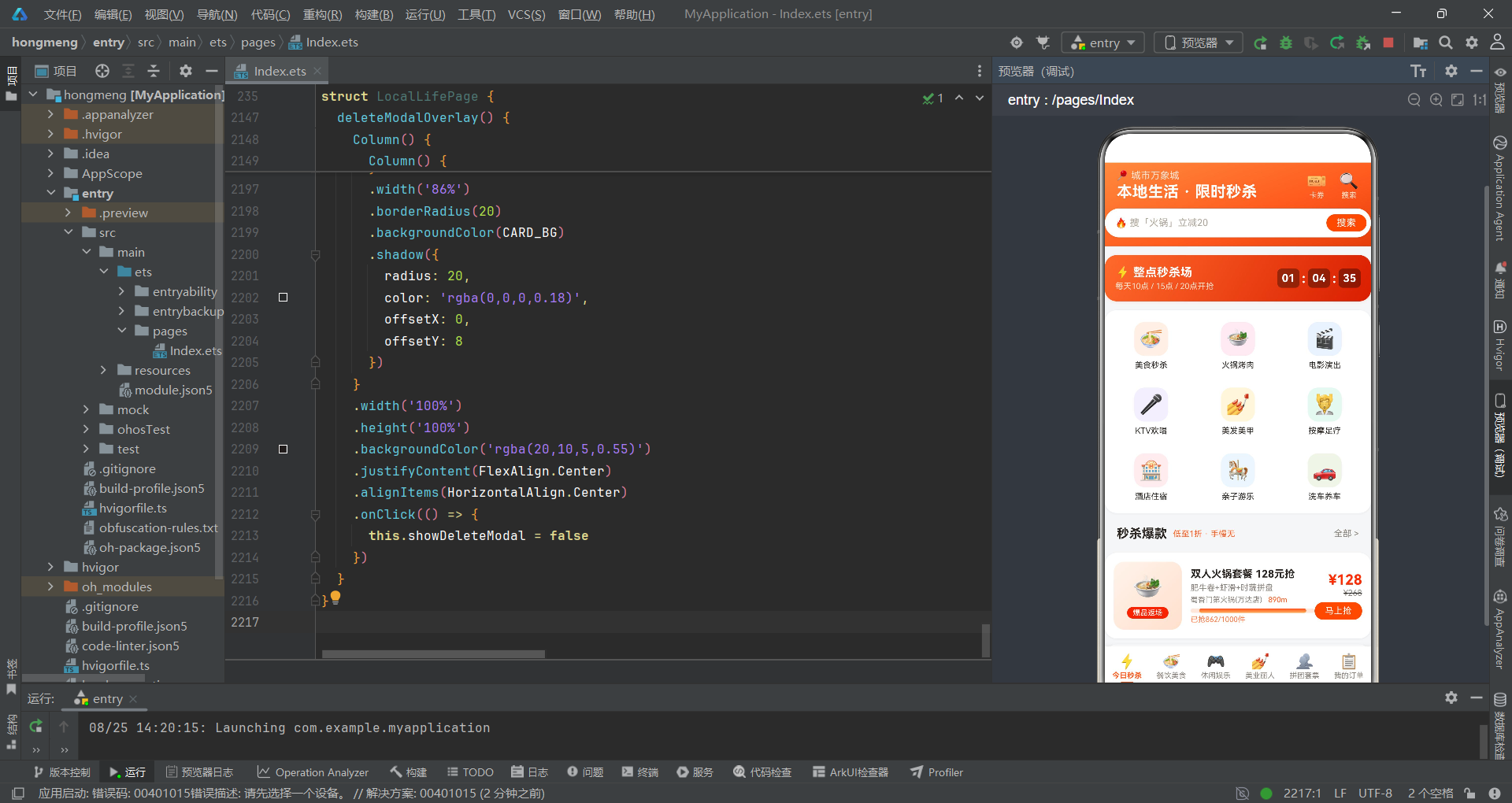Open the ArkUI检查器 inspector tab
This screenshot has height=803, width=1512.
click(x=850, y=772)
